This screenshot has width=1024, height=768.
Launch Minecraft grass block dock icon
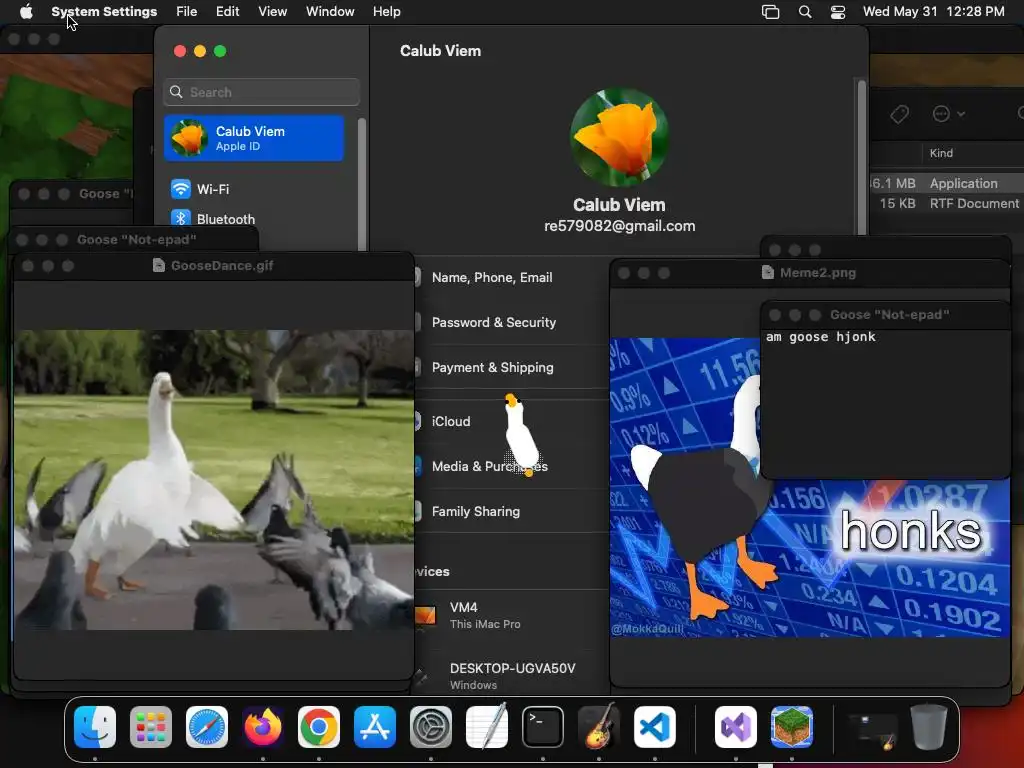click(x=792, y=727)
